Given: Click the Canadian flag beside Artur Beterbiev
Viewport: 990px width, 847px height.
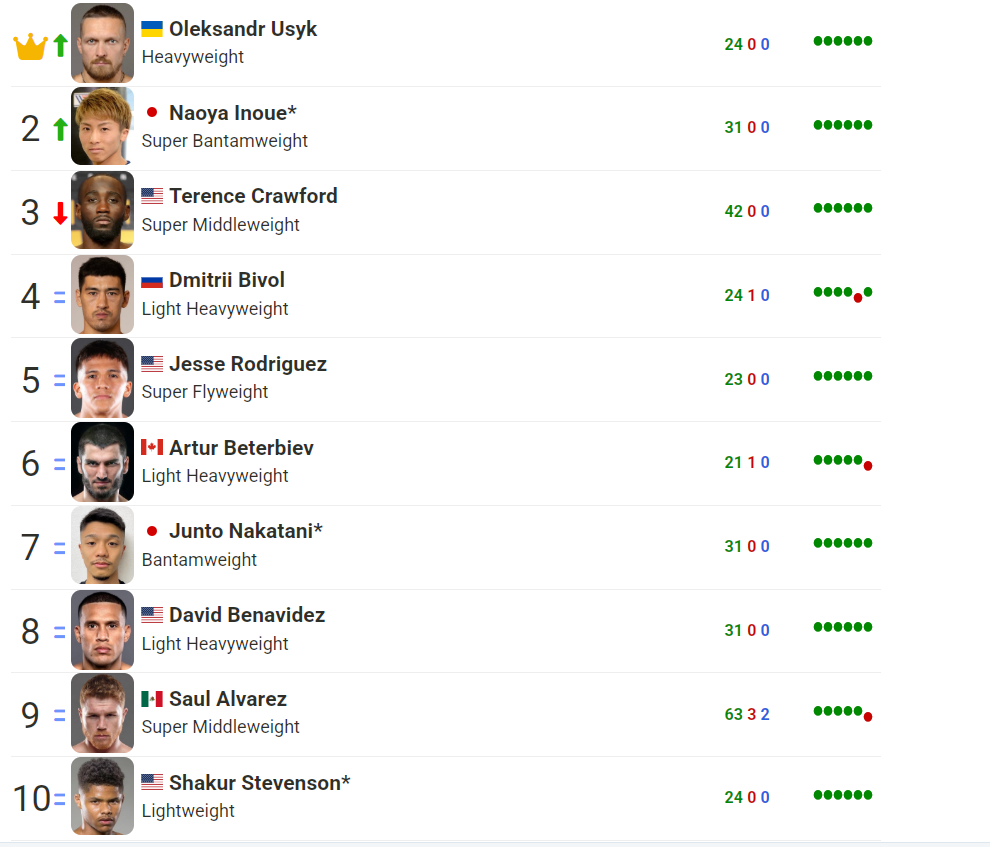Looking at the screenshot, I should pyautogui.click(x=152, y=447).
